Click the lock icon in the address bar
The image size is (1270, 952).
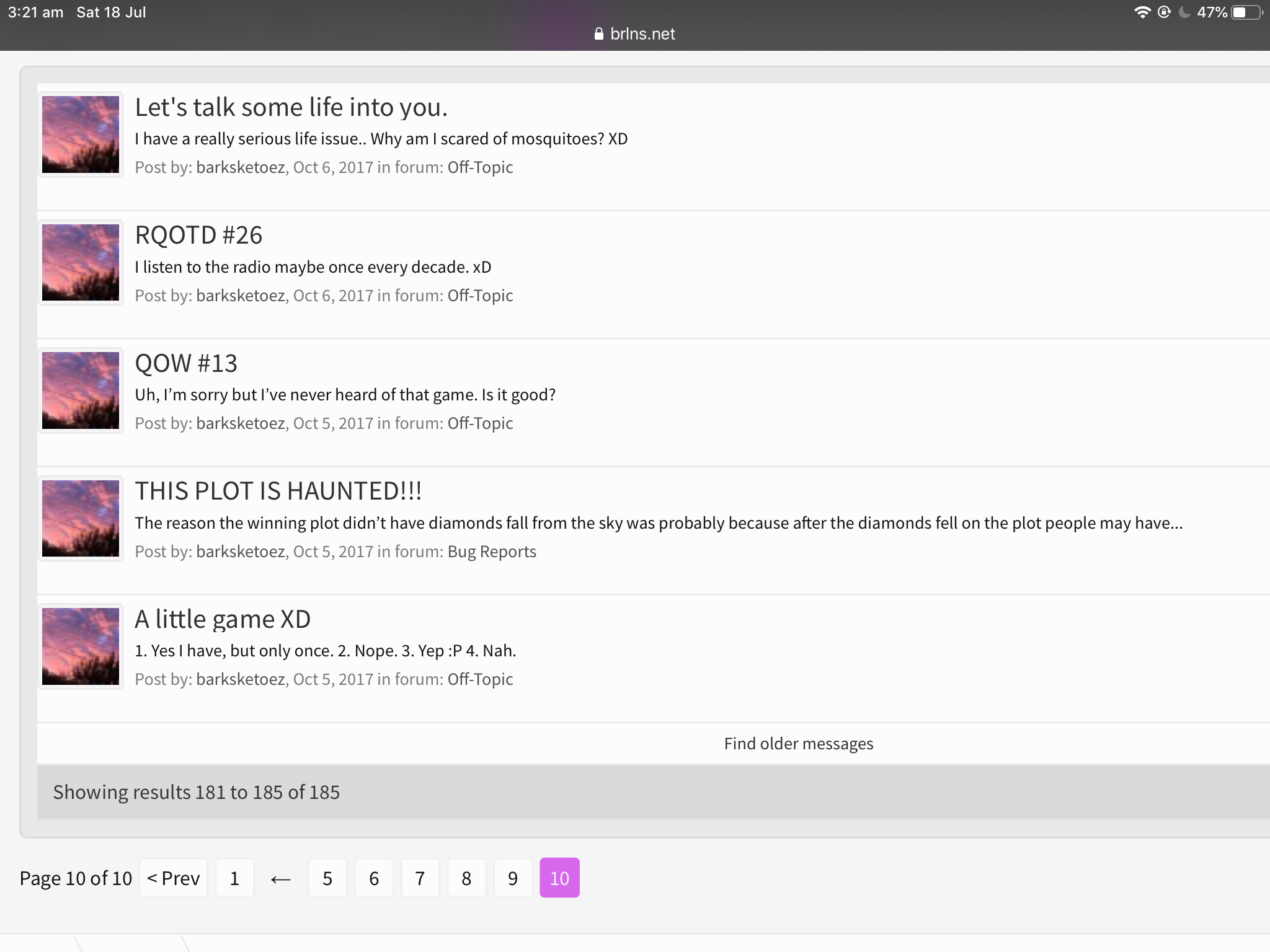[598, 34]
